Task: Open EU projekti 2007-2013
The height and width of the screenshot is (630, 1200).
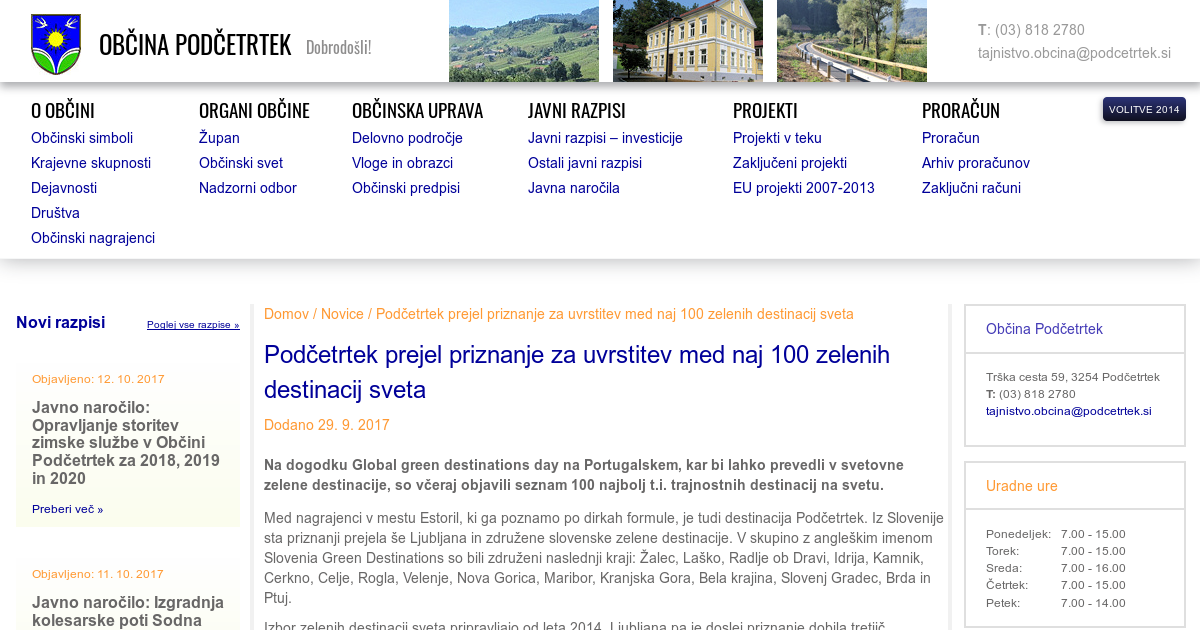Action: pos(803,188)
